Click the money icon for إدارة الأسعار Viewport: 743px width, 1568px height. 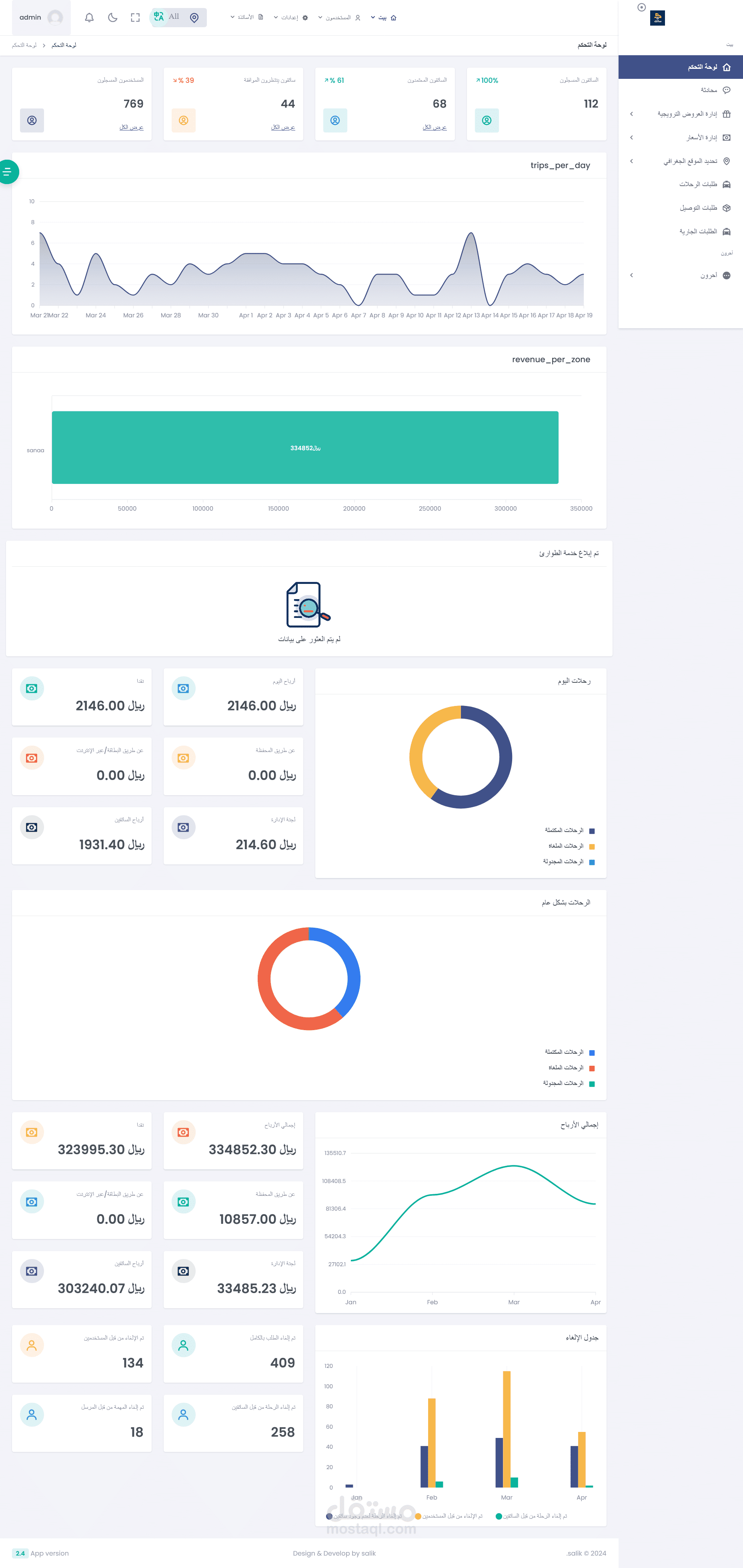pyautogui.click(x=727, y=138)
